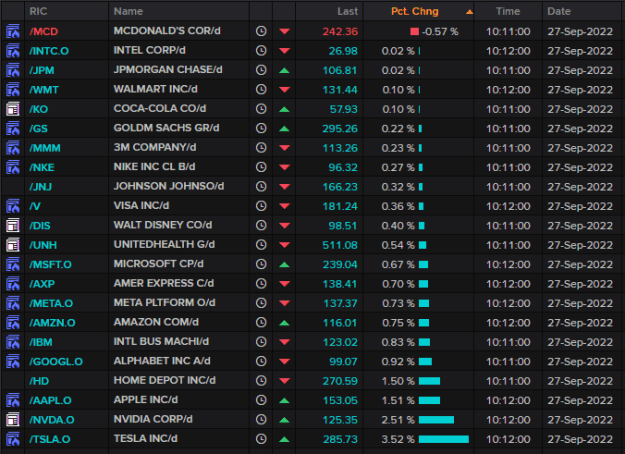The width and height of the screenshot is (625, 454).
Task: Open the /GOOGL.O ticker link
Action: pyautogui.click(x=56, y=362)
